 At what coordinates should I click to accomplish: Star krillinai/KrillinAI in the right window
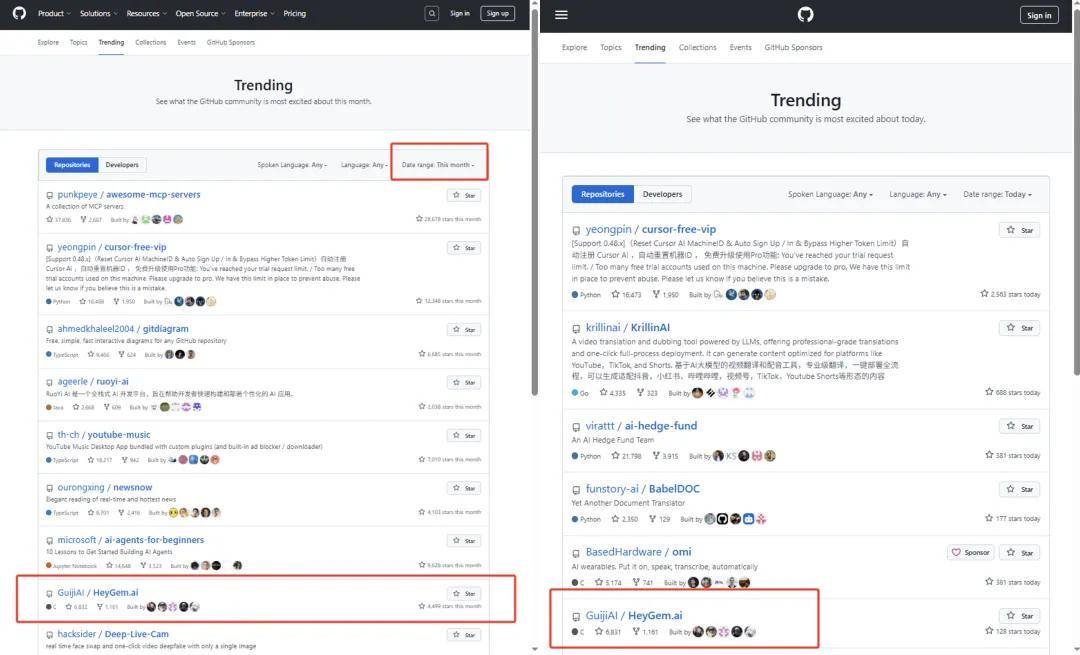point(1019,328)
